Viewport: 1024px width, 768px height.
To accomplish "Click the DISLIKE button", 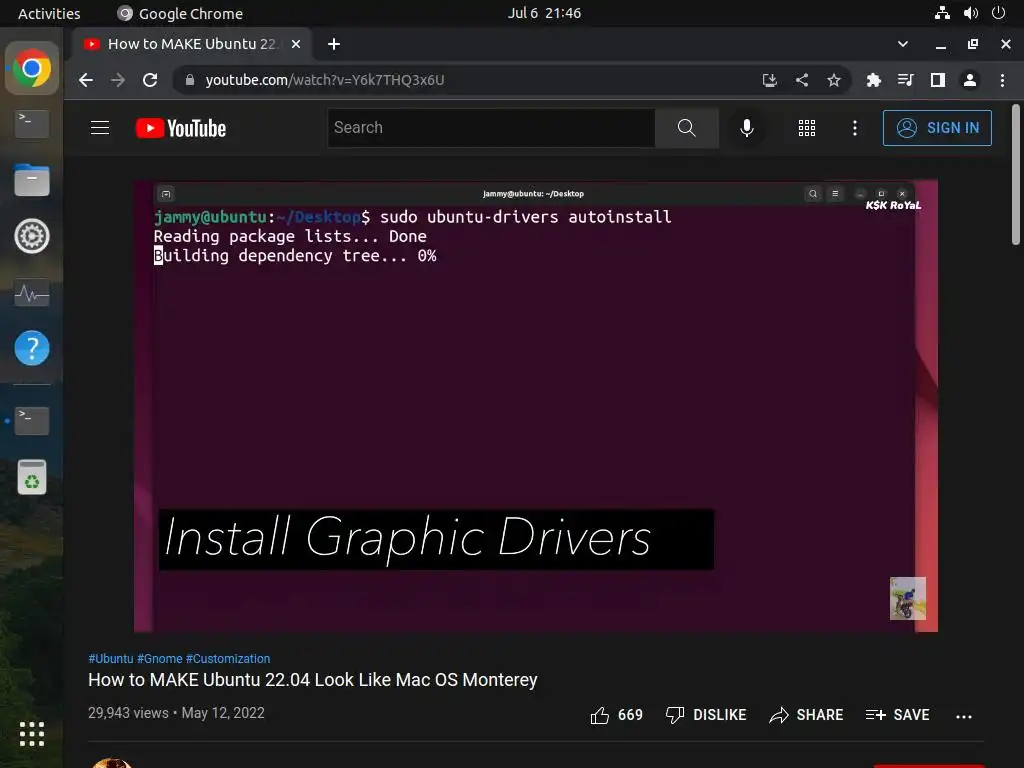I will point(706,715).
